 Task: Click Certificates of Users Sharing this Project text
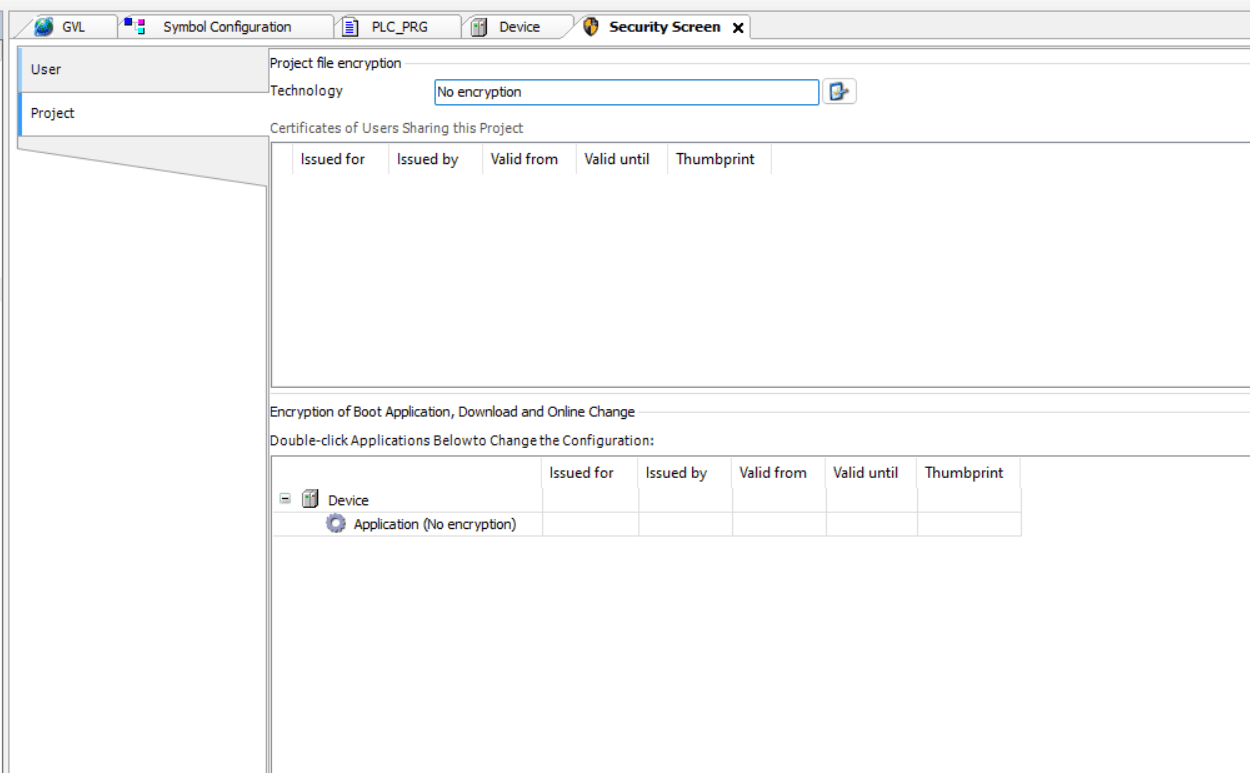pos(396,128)
